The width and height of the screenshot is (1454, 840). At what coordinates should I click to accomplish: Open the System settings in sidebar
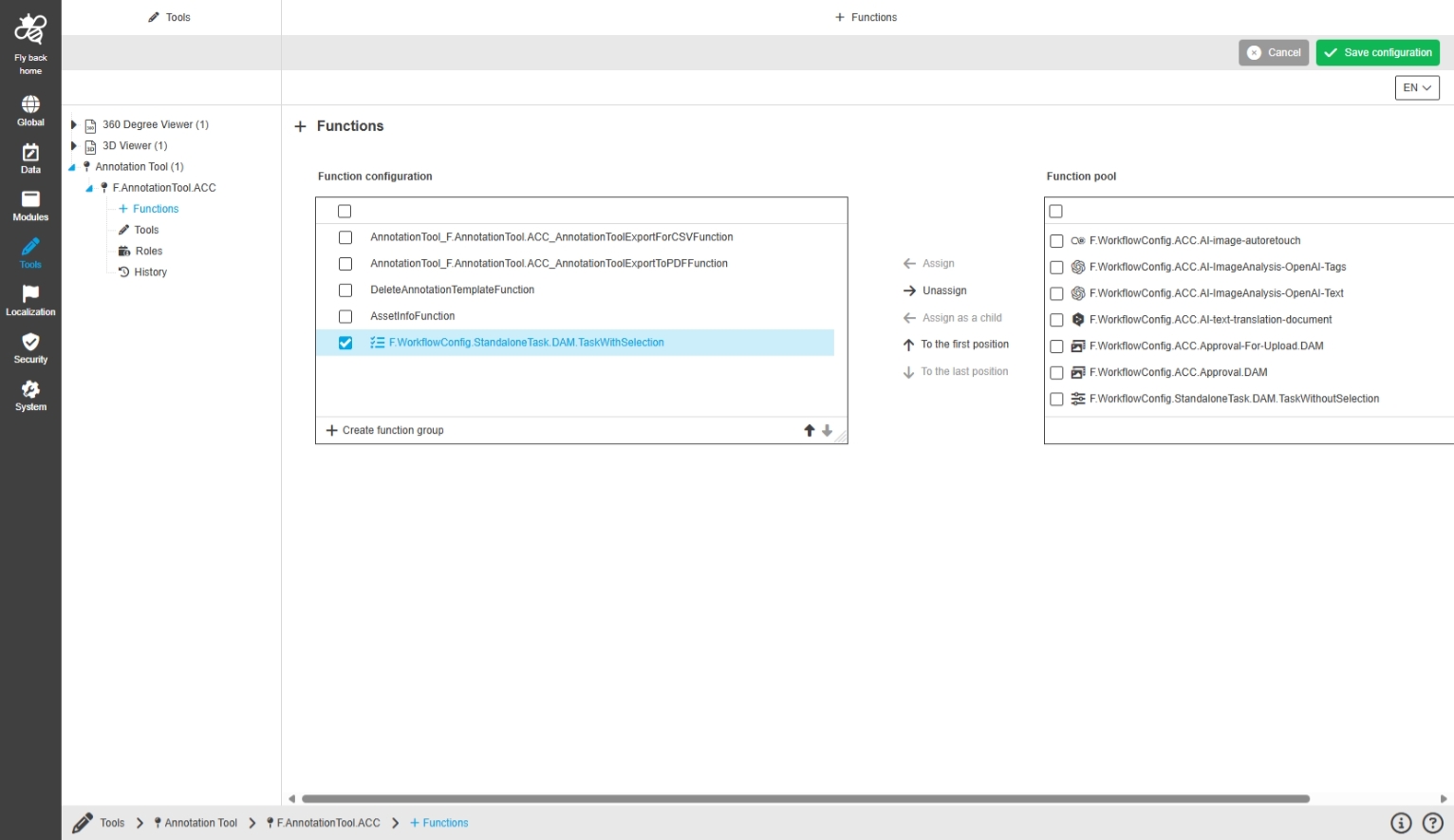click(x=30, y=396)
